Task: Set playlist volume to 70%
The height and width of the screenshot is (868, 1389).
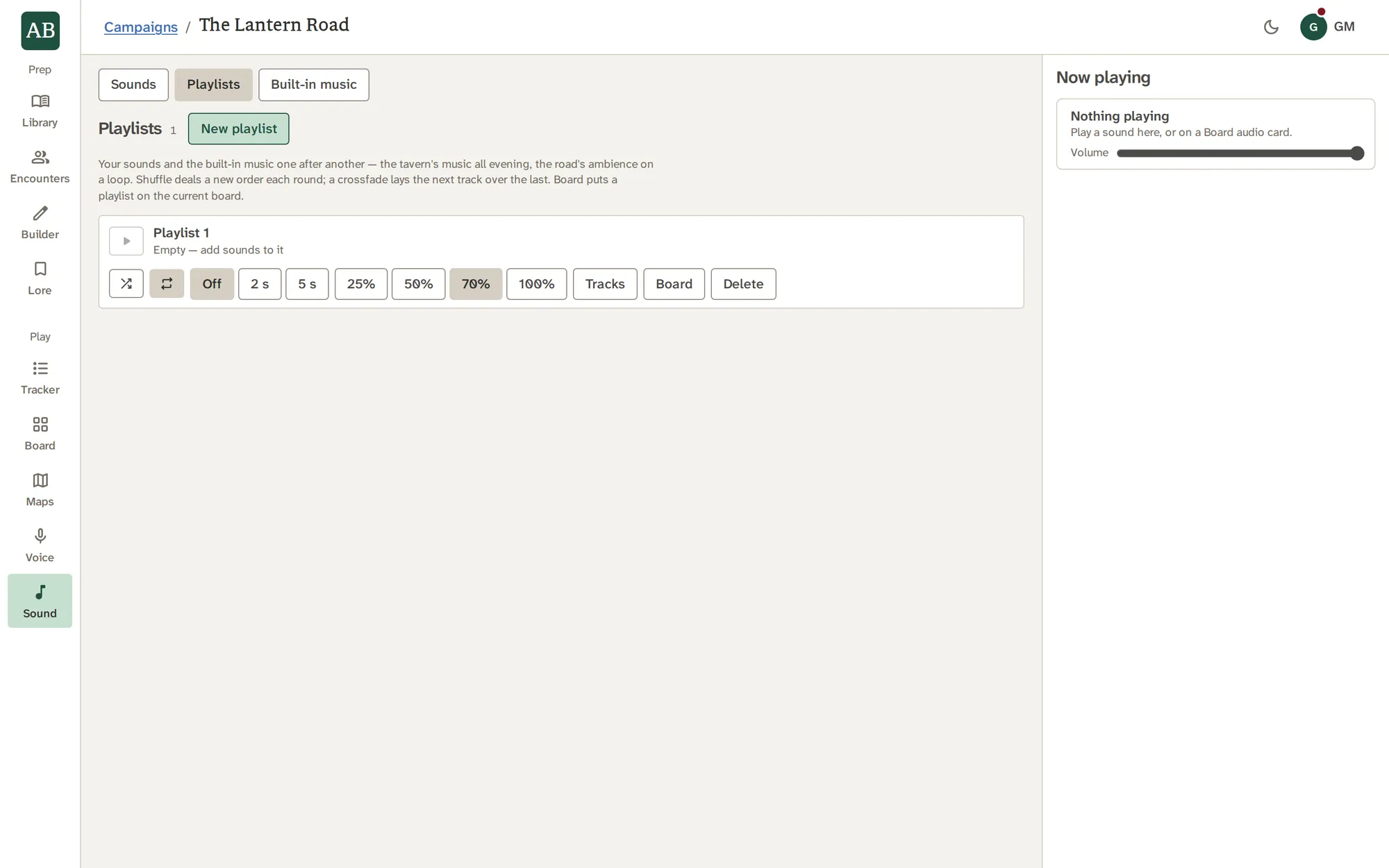Action: pyautogui.click(x=476, y=284)
